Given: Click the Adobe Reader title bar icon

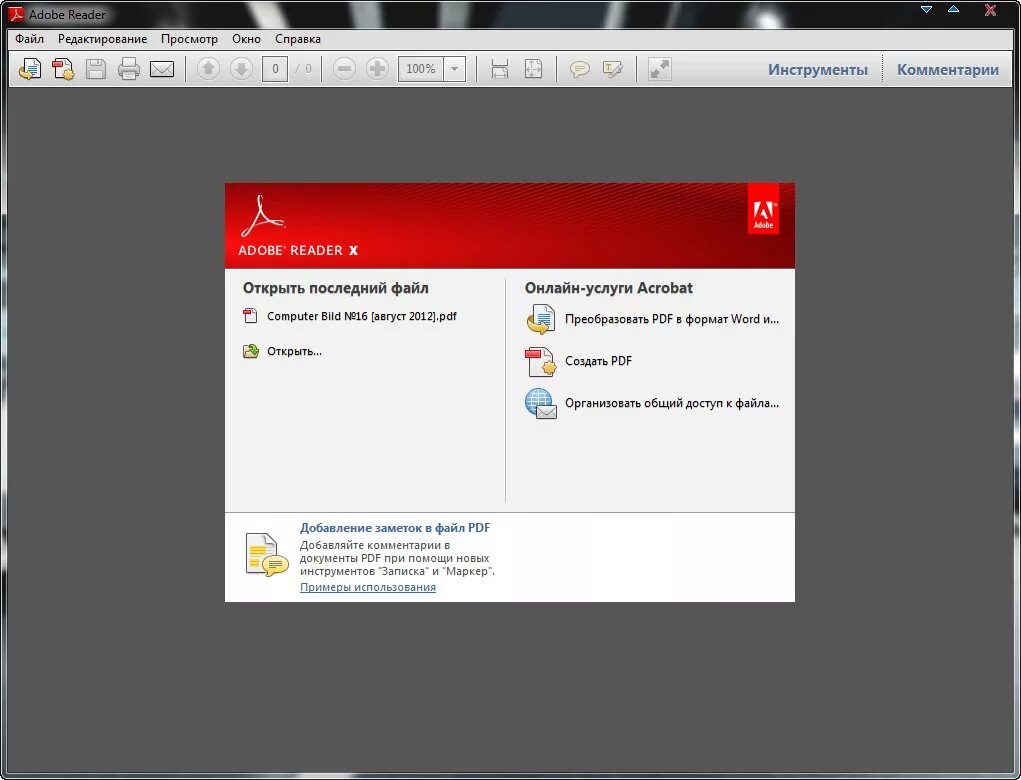Looking at the screenshot, I should pos(14,14).
